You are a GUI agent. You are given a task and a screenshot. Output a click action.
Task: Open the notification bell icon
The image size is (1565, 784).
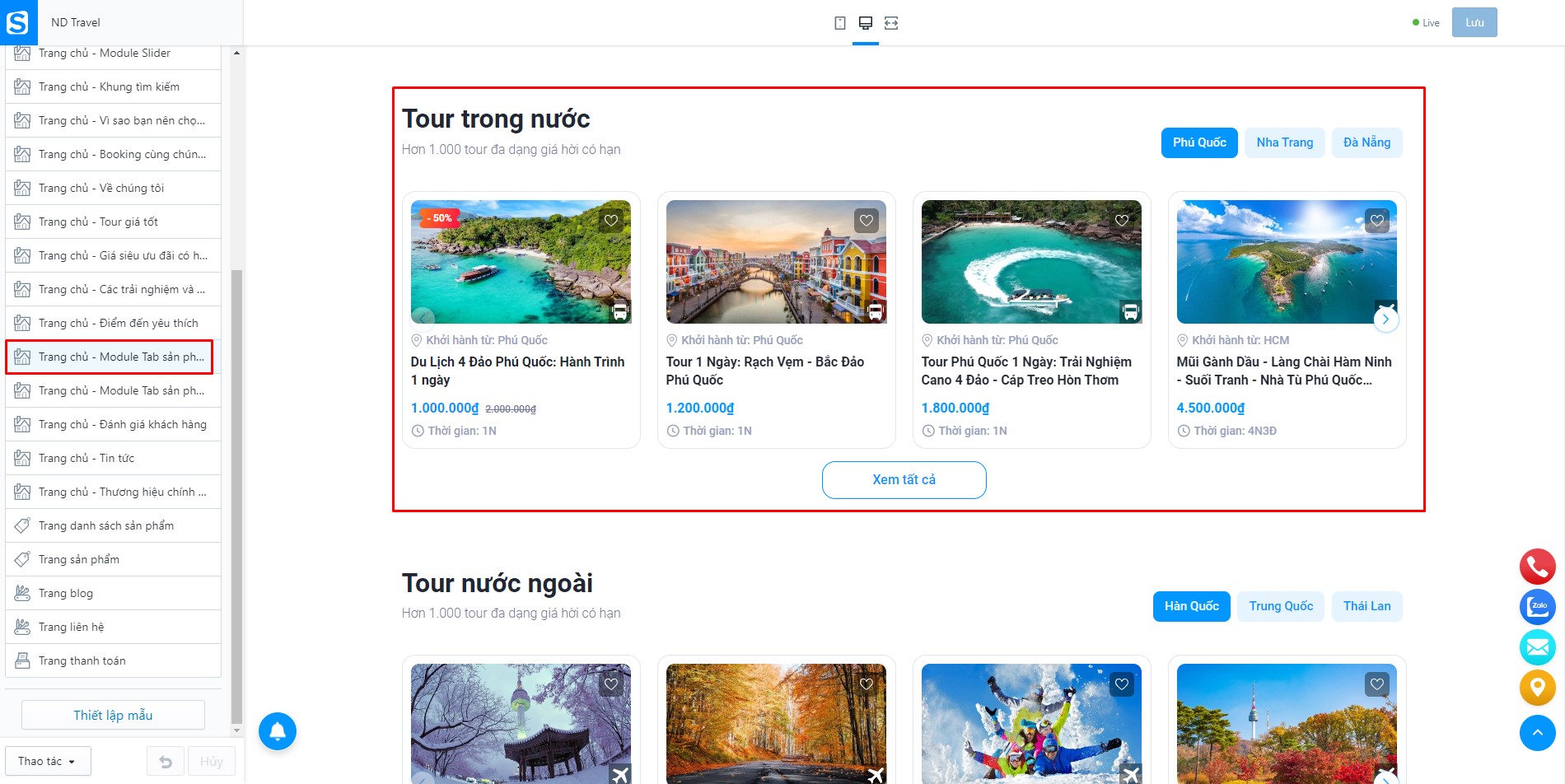tap(278, 731)
